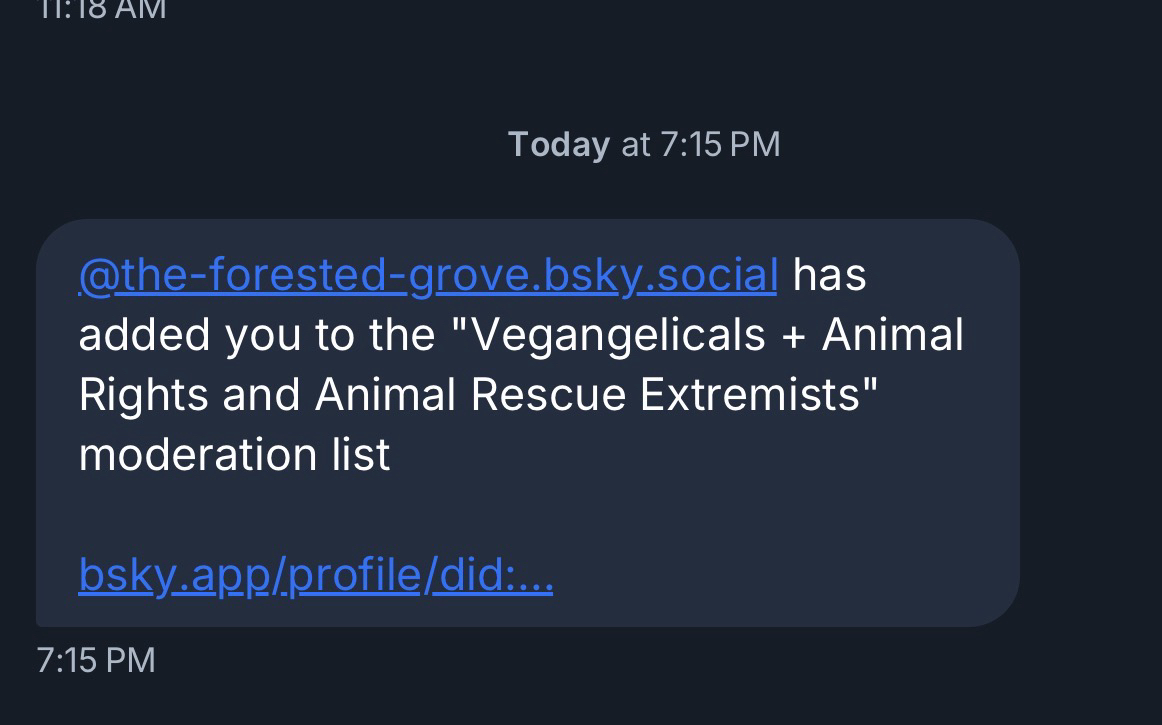Click the word "Rights" in the message
This screenshot has width=1162, height=725.
coord(142,395)
